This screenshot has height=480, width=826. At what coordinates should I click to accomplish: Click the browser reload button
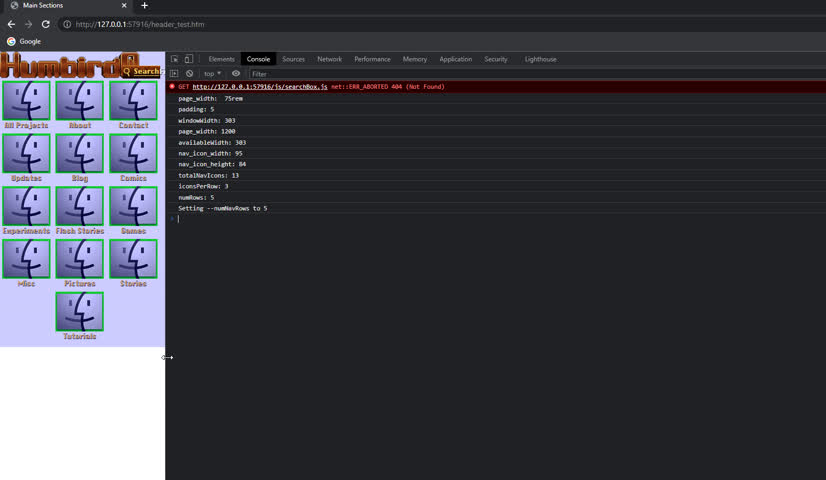click(45, 24)
